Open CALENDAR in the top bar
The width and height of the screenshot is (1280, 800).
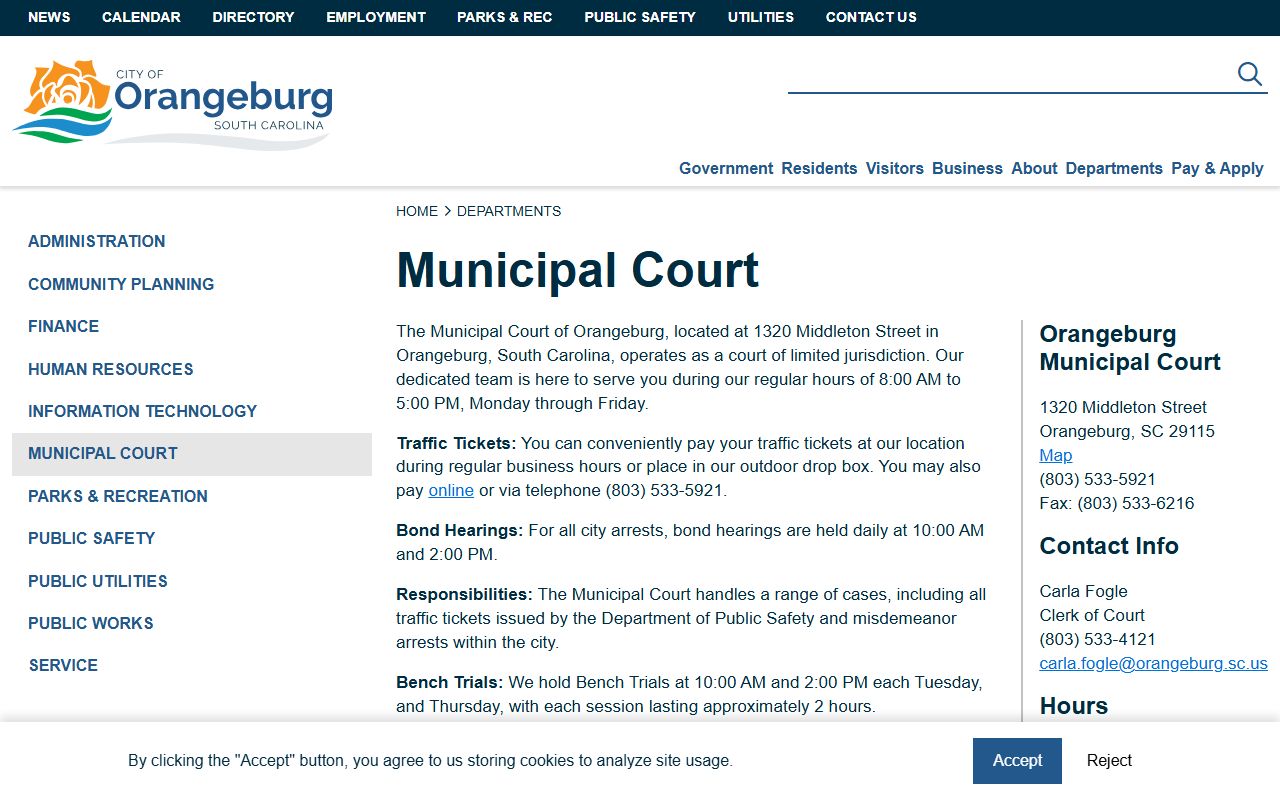[141, 17]
